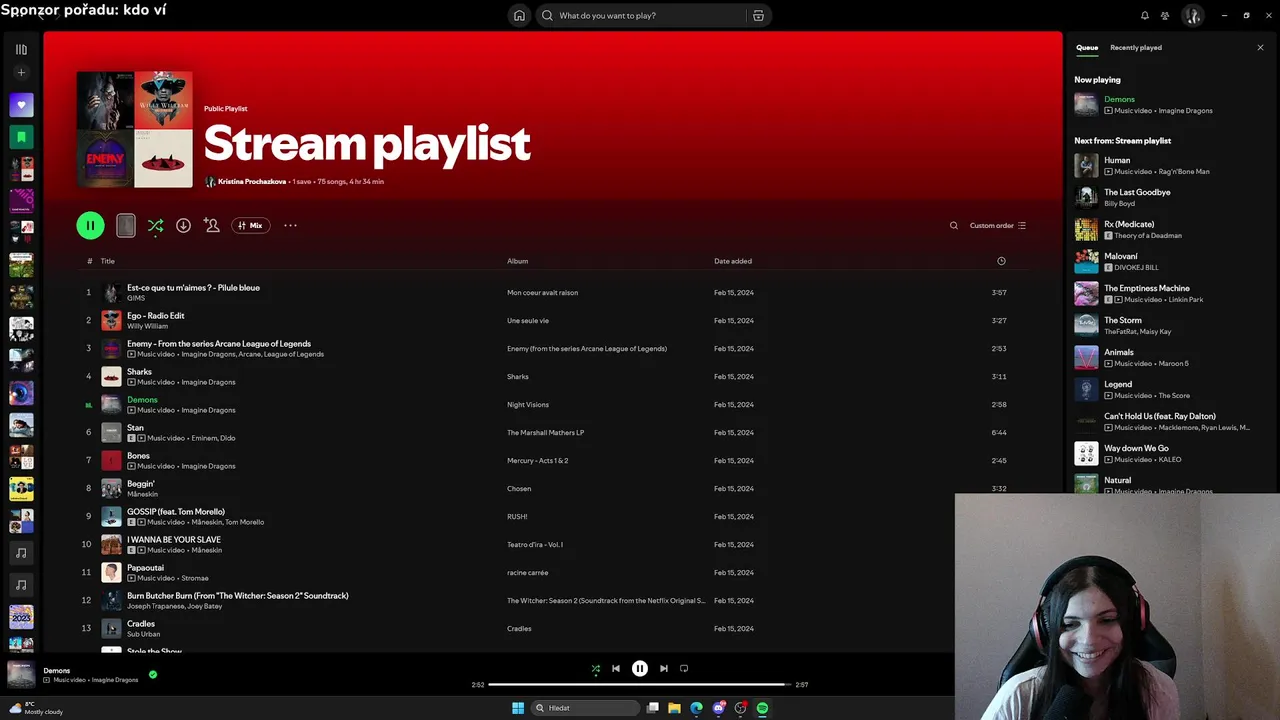The image size is (1280, 720).
Task: Open Custom order sort dropdown
Action: coord(997,225)
